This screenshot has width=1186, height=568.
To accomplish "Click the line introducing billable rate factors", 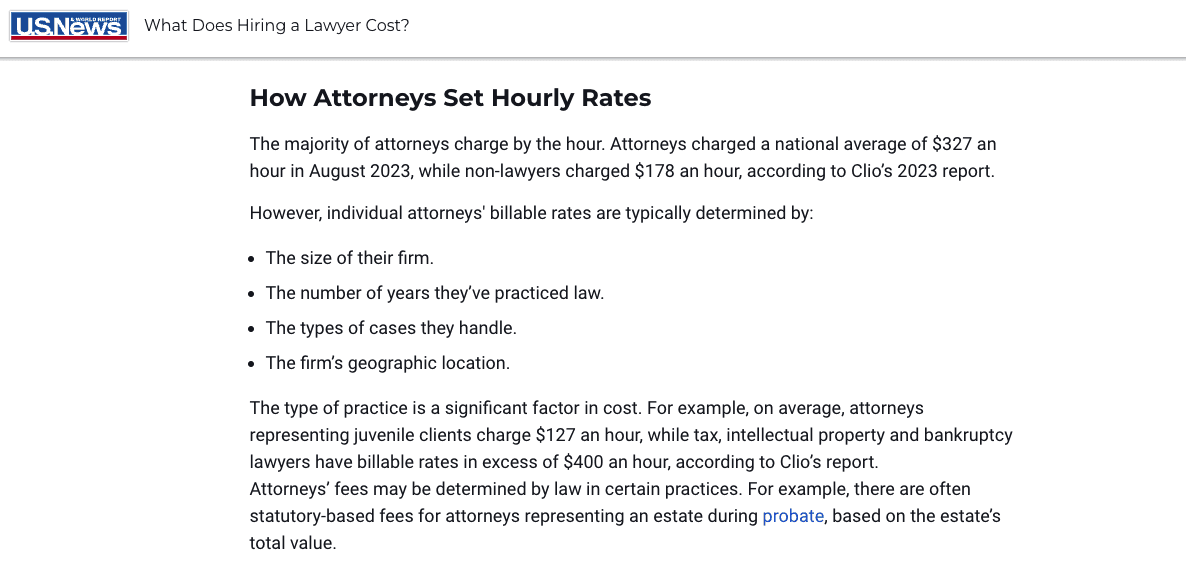I will 531,214.
